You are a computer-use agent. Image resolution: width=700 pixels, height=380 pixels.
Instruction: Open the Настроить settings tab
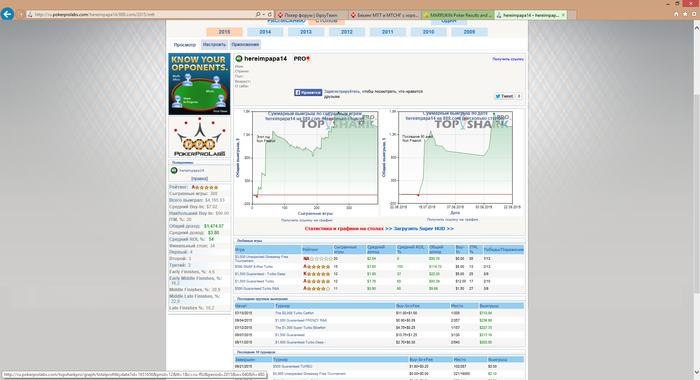click(x=214, y=45)
